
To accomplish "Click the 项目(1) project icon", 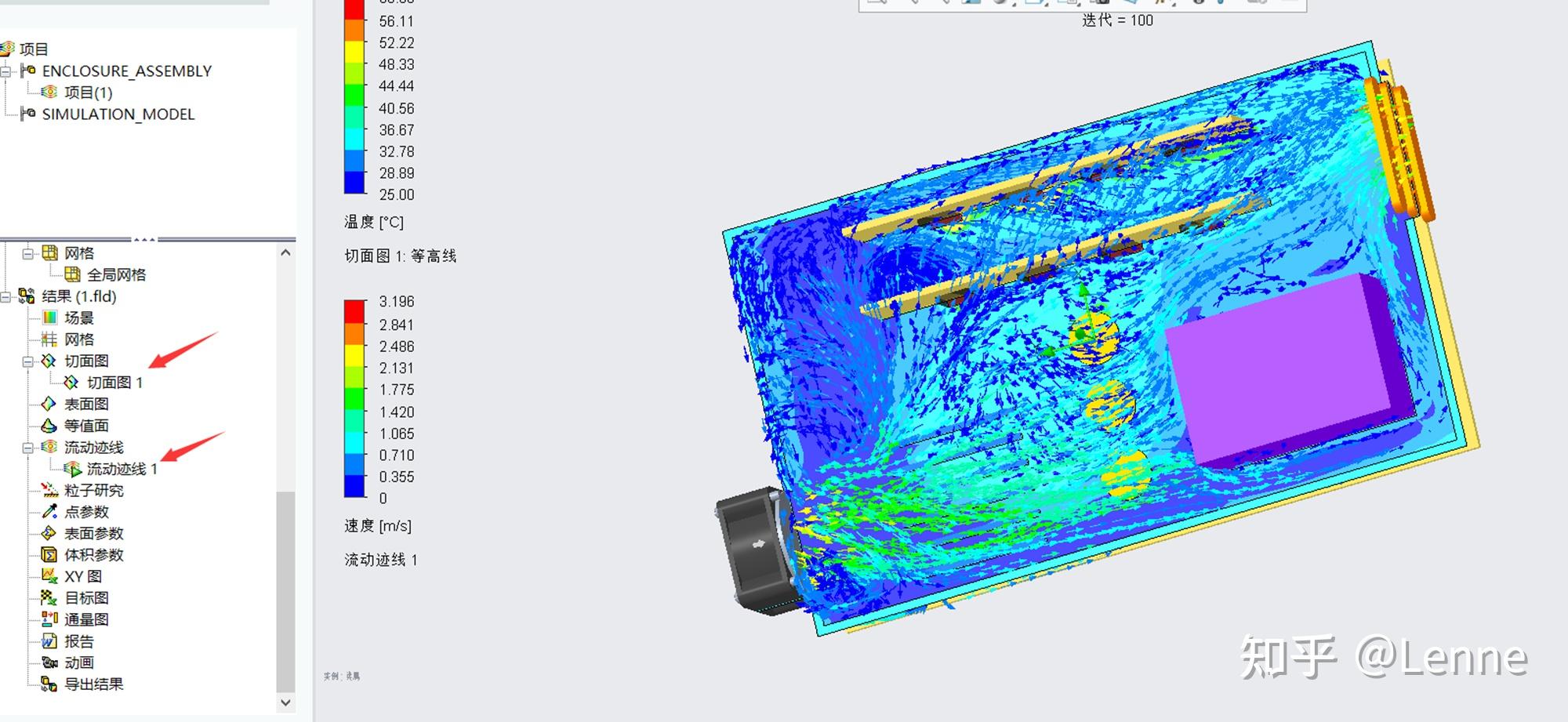I will point(49,92).
